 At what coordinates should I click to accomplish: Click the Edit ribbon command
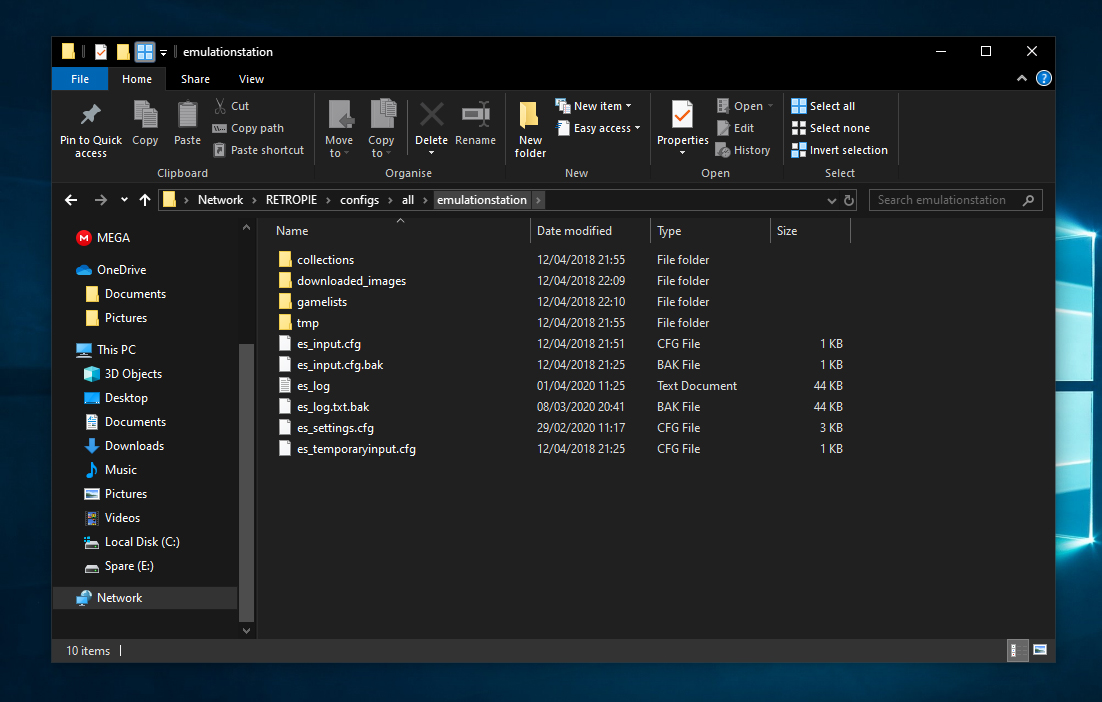point(735,129)
